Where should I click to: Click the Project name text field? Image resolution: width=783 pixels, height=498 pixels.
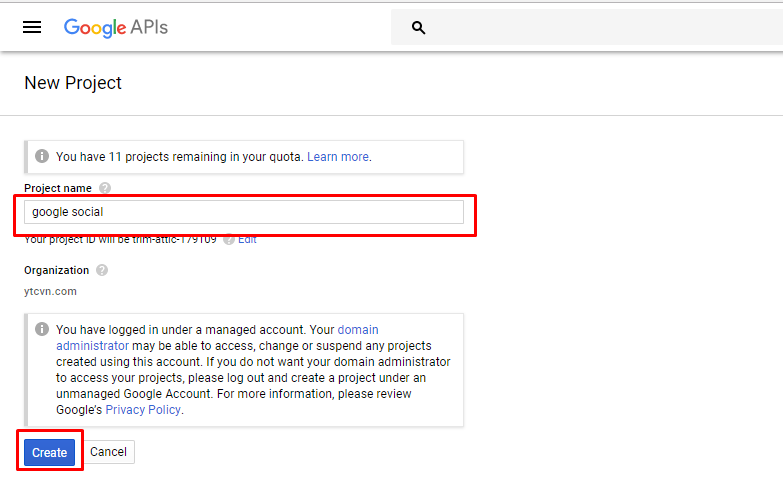coord(244,212)
